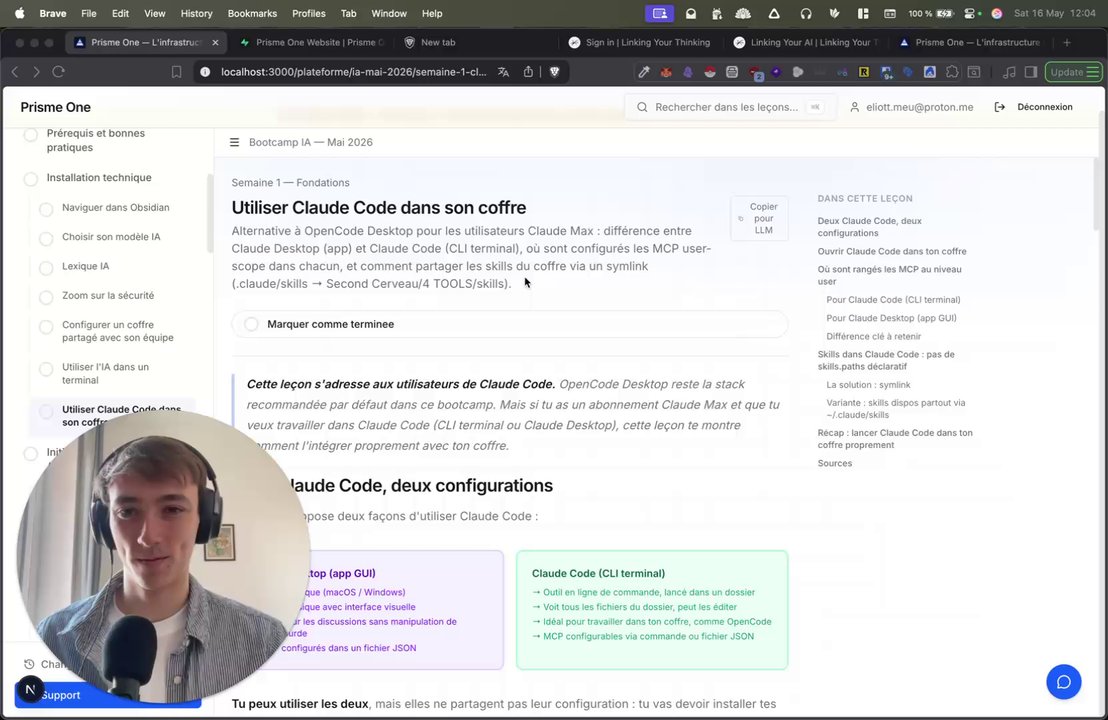The image size is (1108, 720).
Task: Open the chat bubble floating button
Action: (1063, 682)
